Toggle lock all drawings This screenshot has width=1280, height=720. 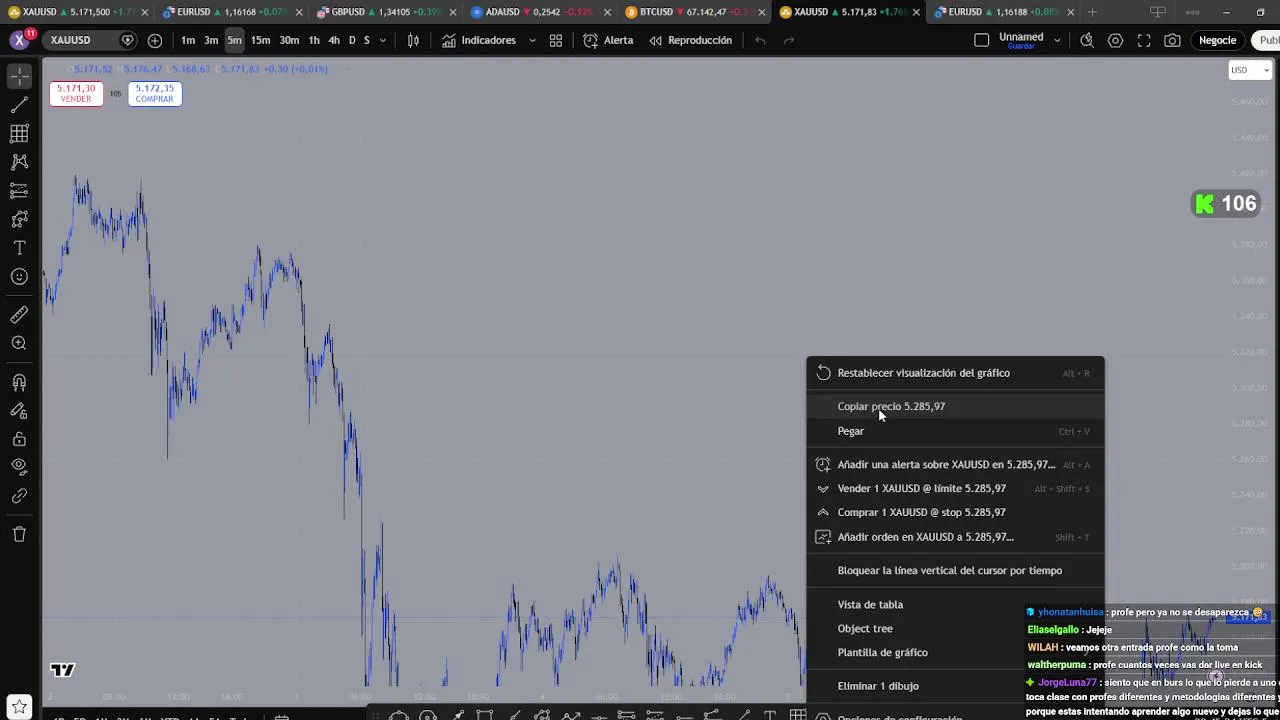tap(19, 439)
